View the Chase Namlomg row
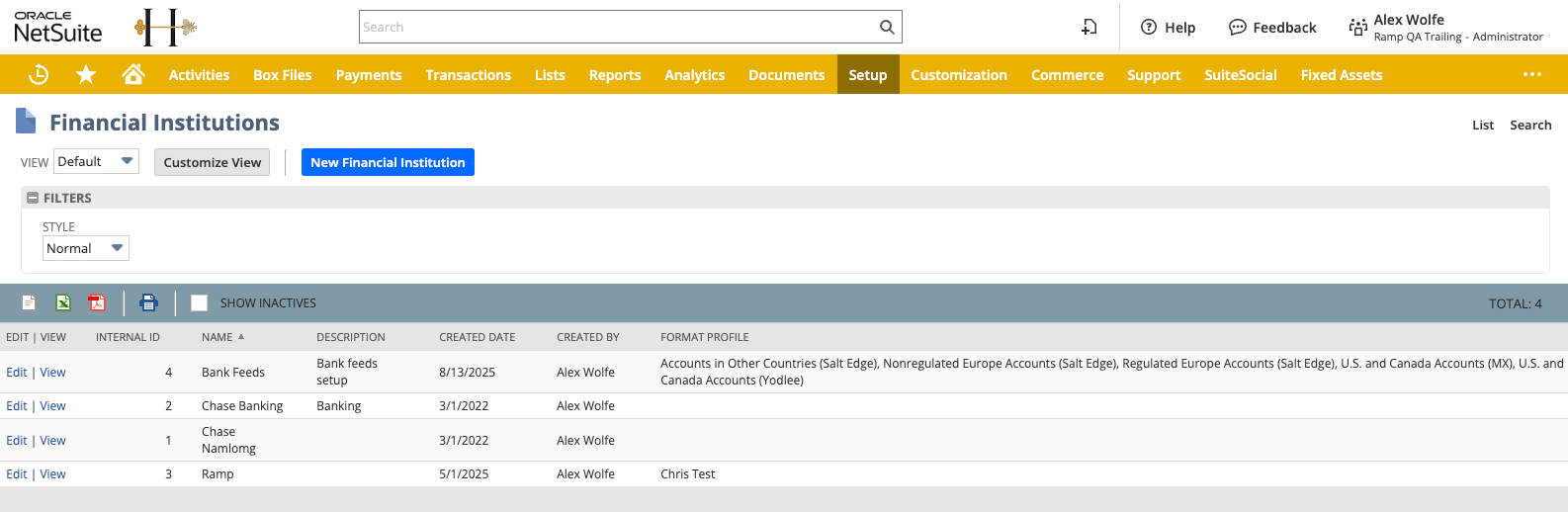This screenshot has width=1568, height=512. 53,441
